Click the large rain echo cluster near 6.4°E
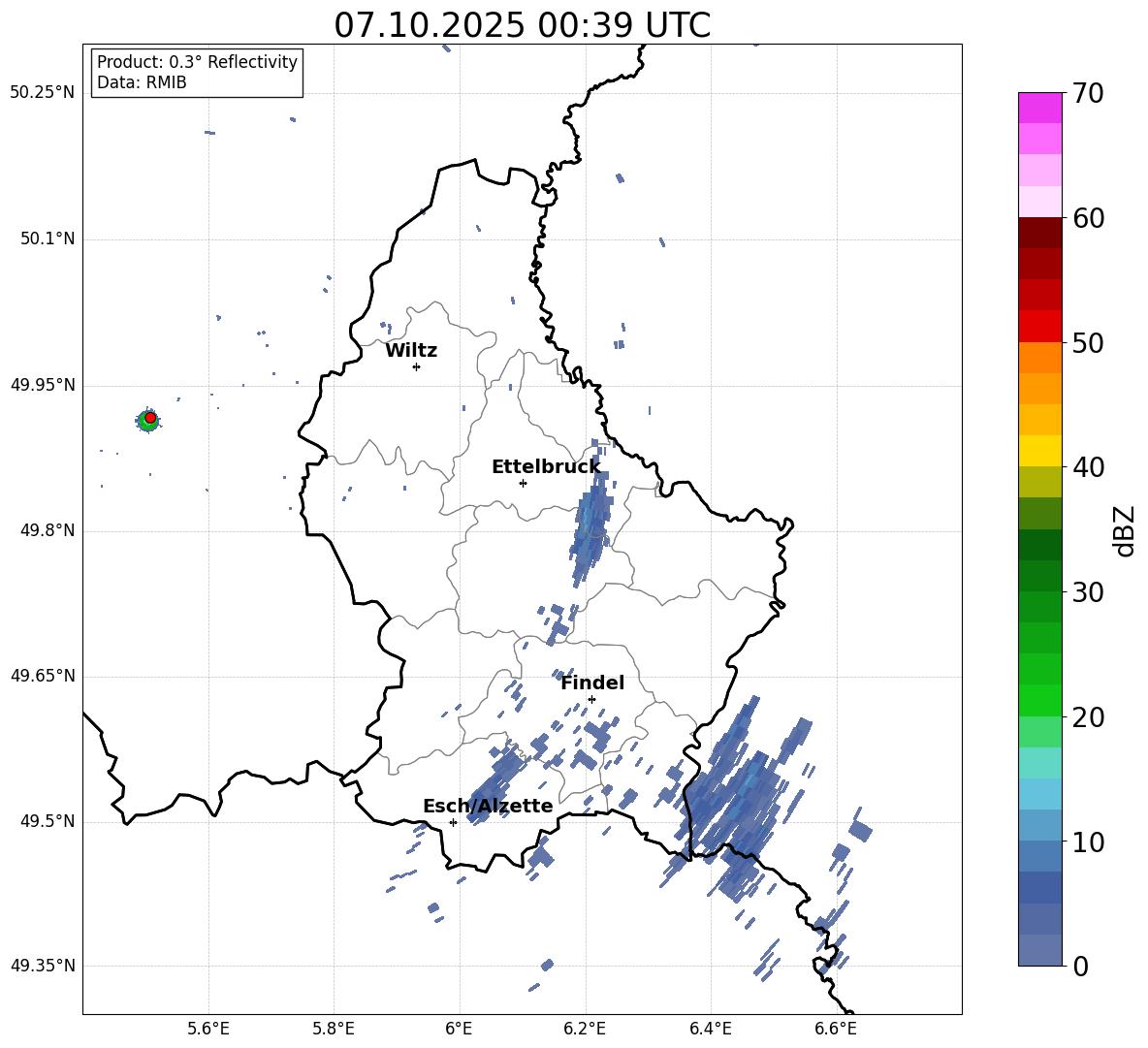 pos(740,798)
